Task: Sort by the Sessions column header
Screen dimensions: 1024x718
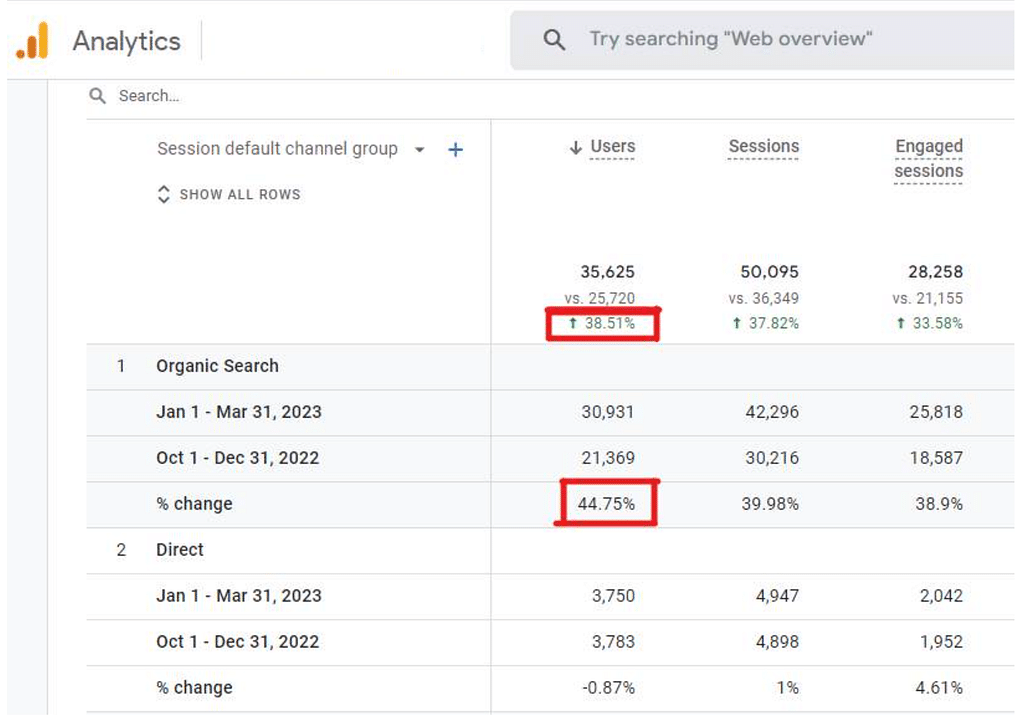Action: pos(763,147)
